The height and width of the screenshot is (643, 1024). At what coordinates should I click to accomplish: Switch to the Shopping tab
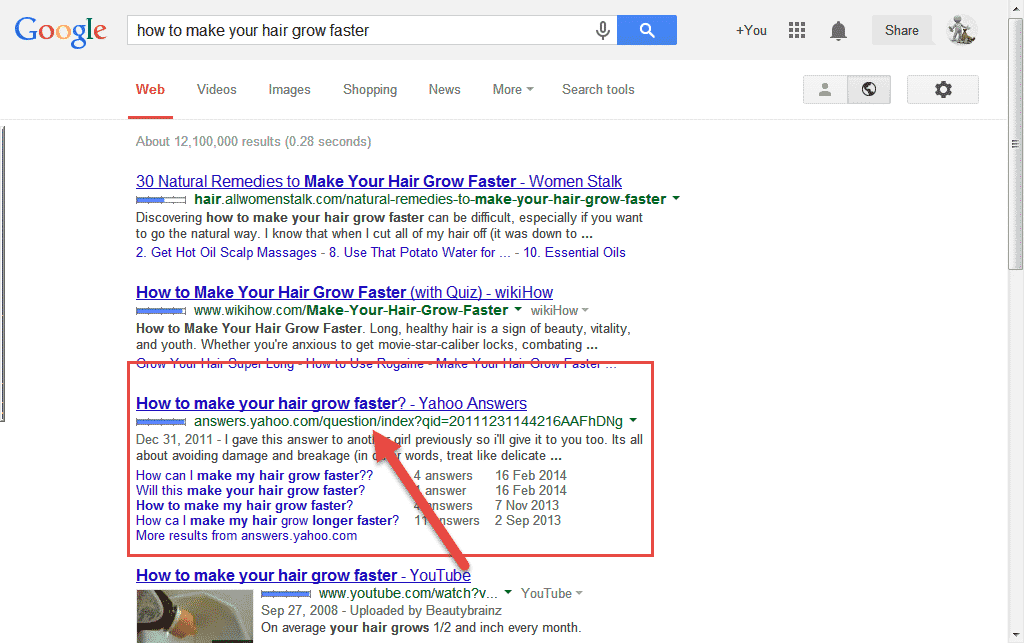coord(370,89)
